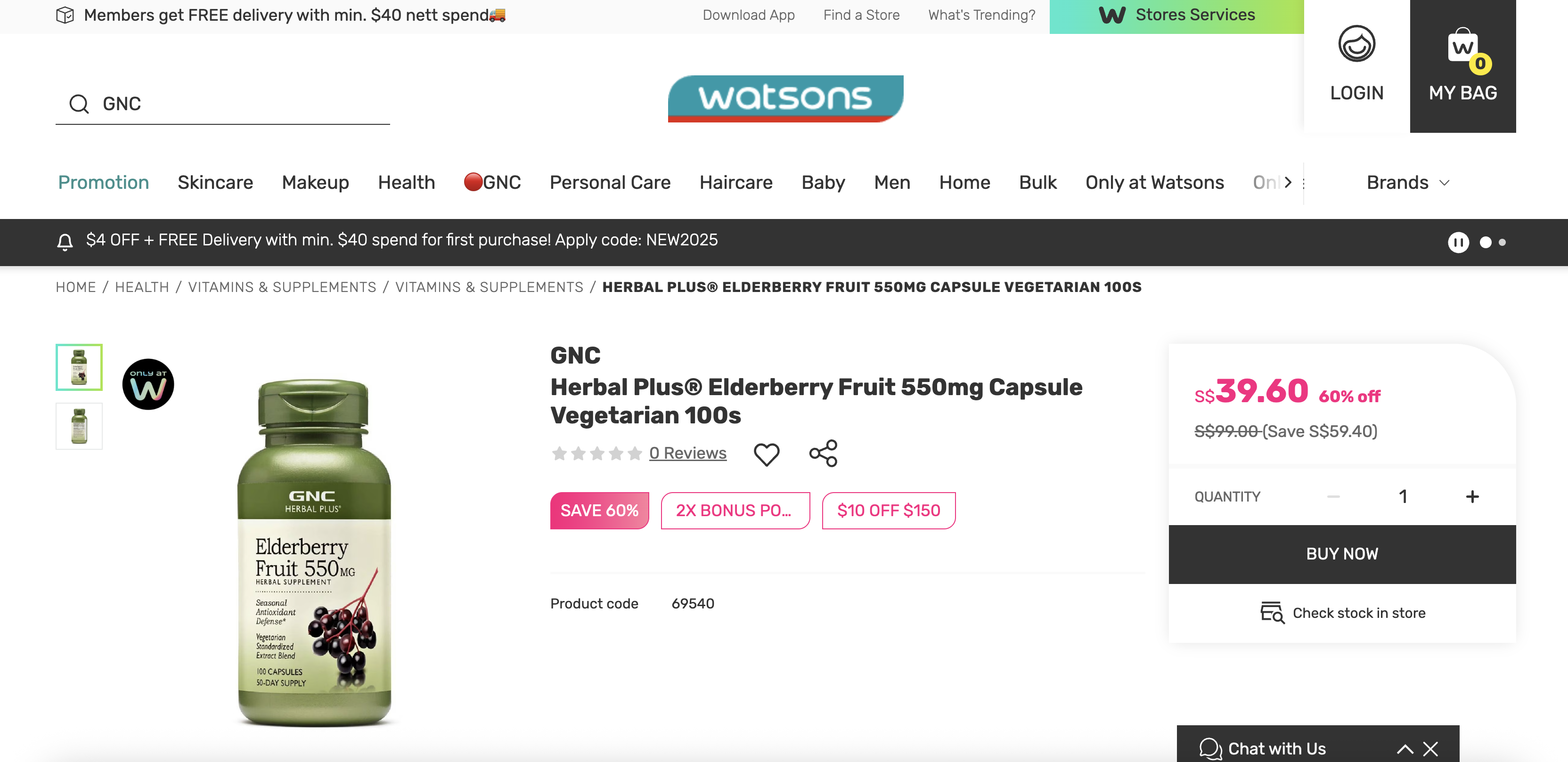The height and width of the screenshot is (762, 1568).
Task: Open the Skincare category menu
Action: (x=215, y=183)
